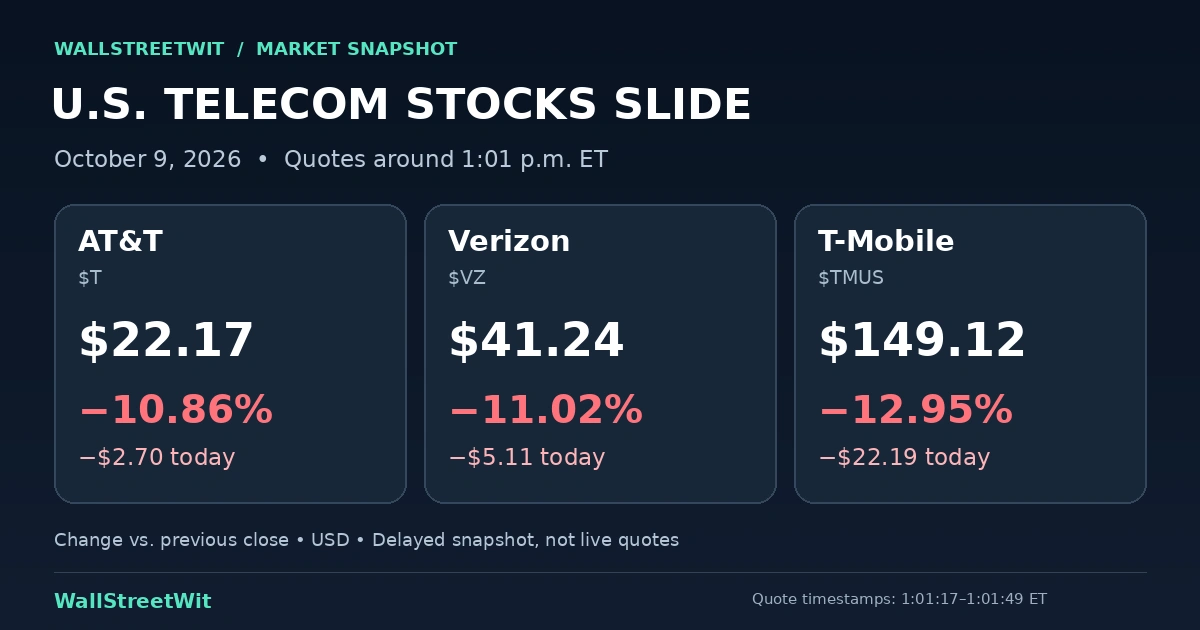
Task: Click the U.S. TELECOM STOCKS SLIDE headline
Action: coord(401,105)
